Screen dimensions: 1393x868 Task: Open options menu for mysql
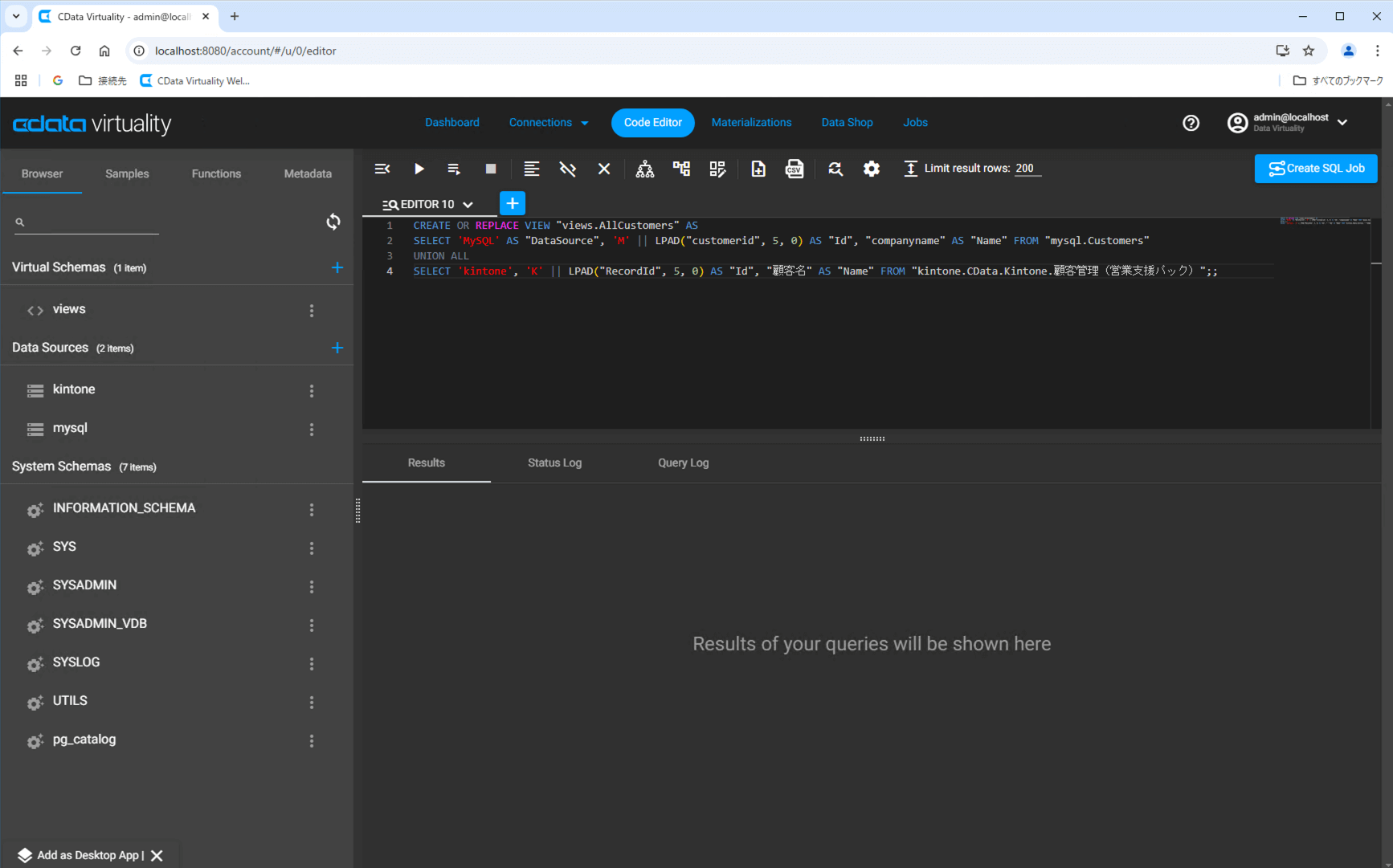[x=312, y=429]
